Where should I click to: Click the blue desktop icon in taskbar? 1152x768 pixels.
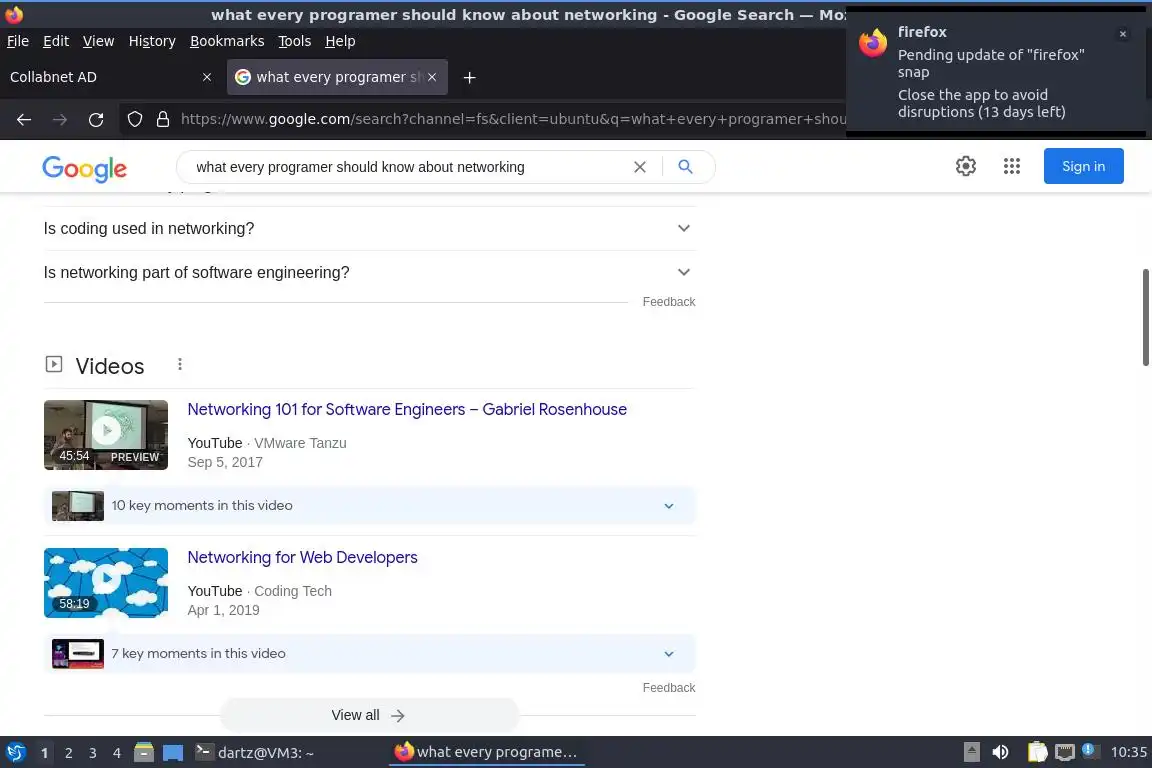click(x=173, y=753)
